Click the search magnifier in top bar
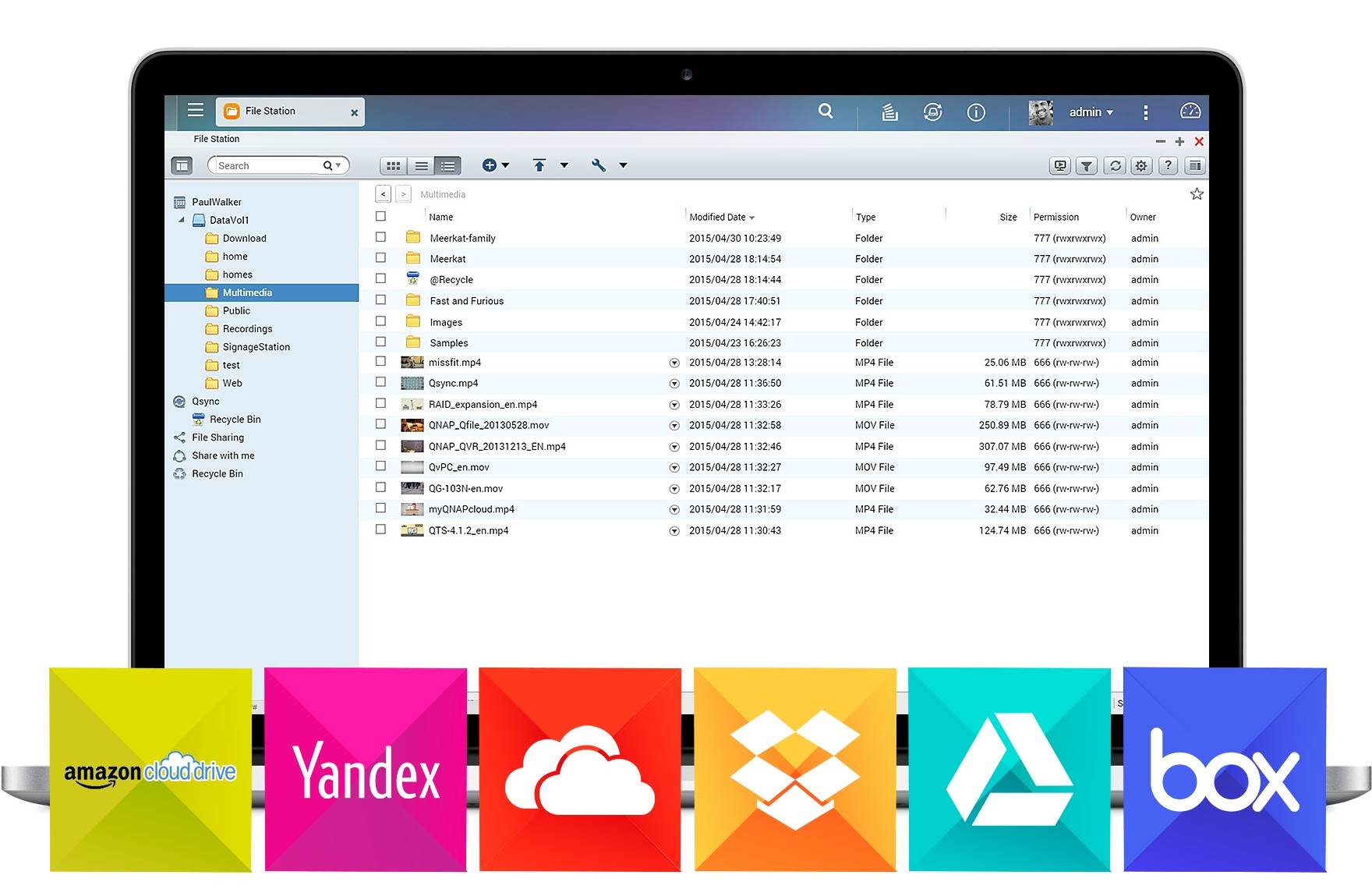The width and height of the screenshot is (1372, 889). pyautogui.click(x=826, y=112)
